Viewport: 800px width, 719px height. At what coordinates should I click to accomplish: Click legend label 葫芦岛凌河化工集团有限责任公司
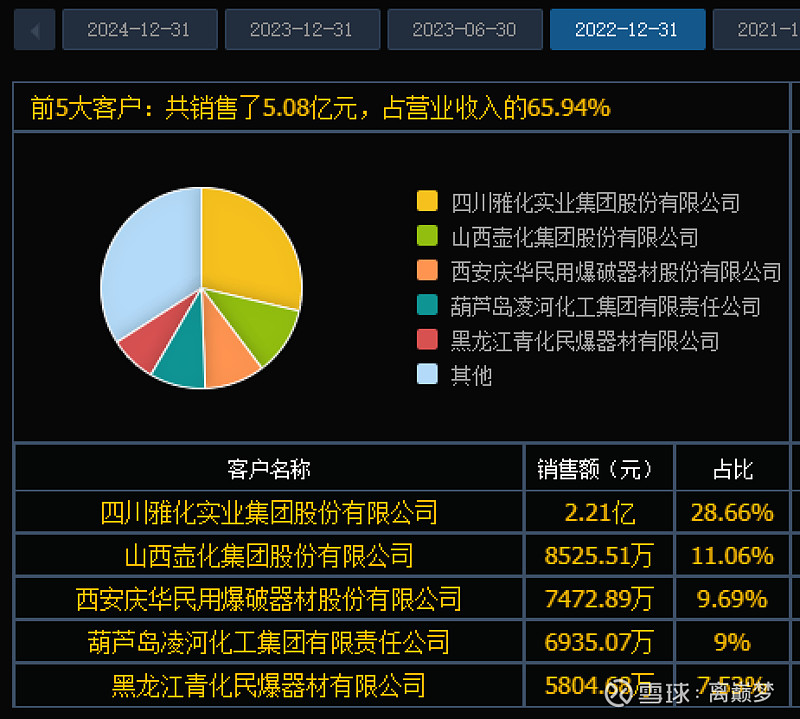click(606, 307)
